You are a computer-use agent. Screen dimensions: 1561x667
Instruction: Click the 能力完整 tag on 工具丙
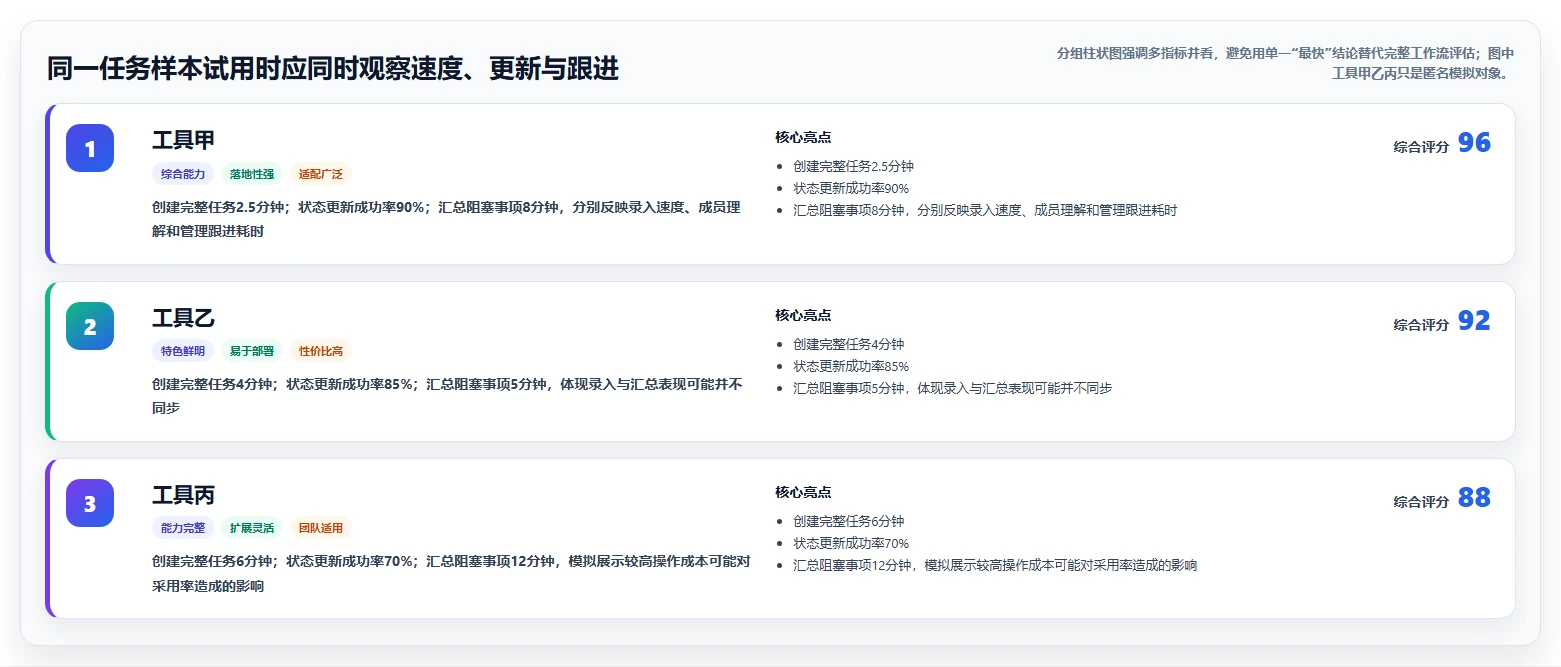coord(183,528)
